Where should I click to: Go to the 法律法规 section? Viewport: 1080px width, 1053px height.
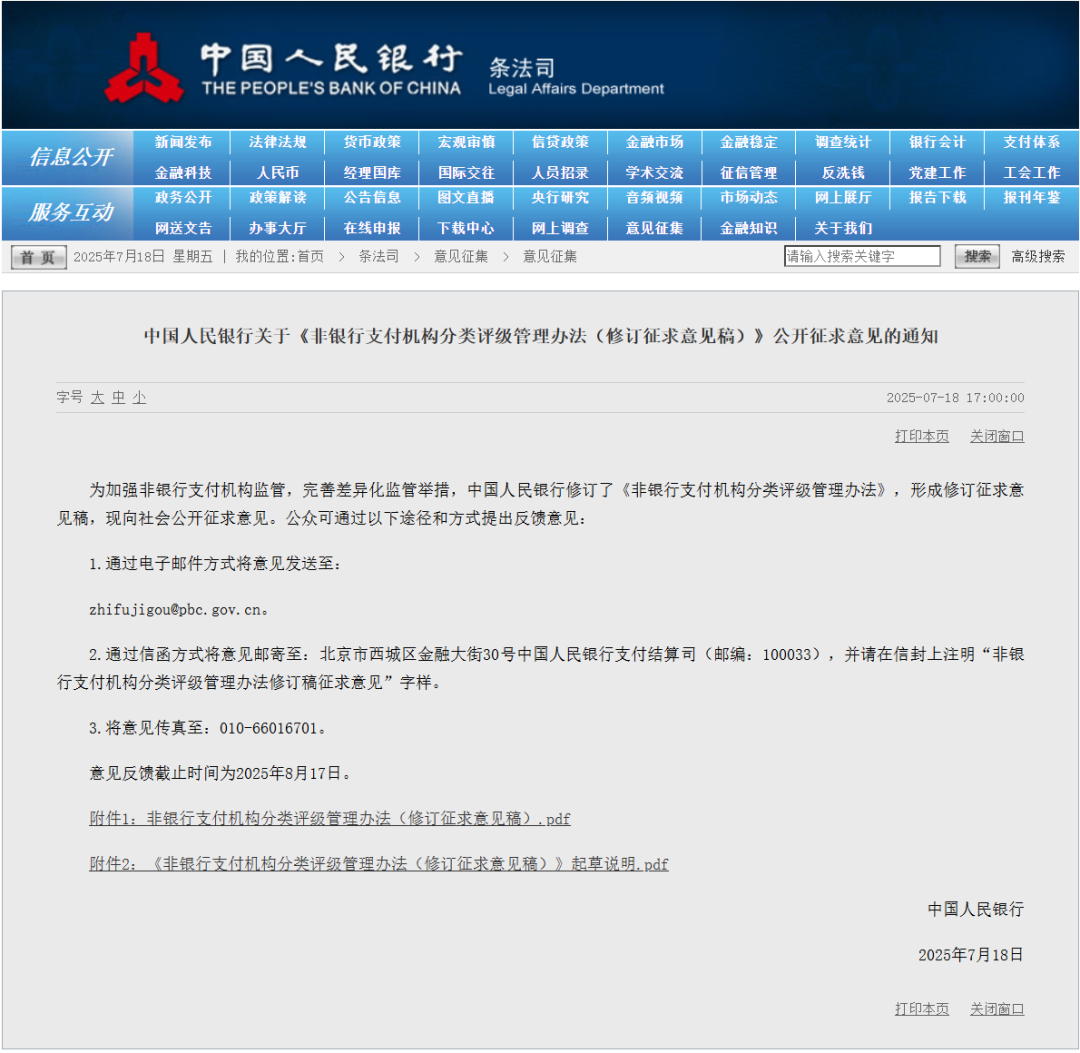(x=278, y=142)
